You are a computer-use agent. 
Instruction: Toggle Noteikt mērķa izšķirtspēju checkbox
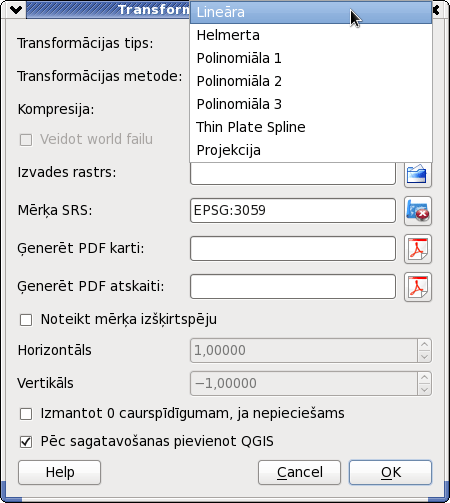coord(26,320)
